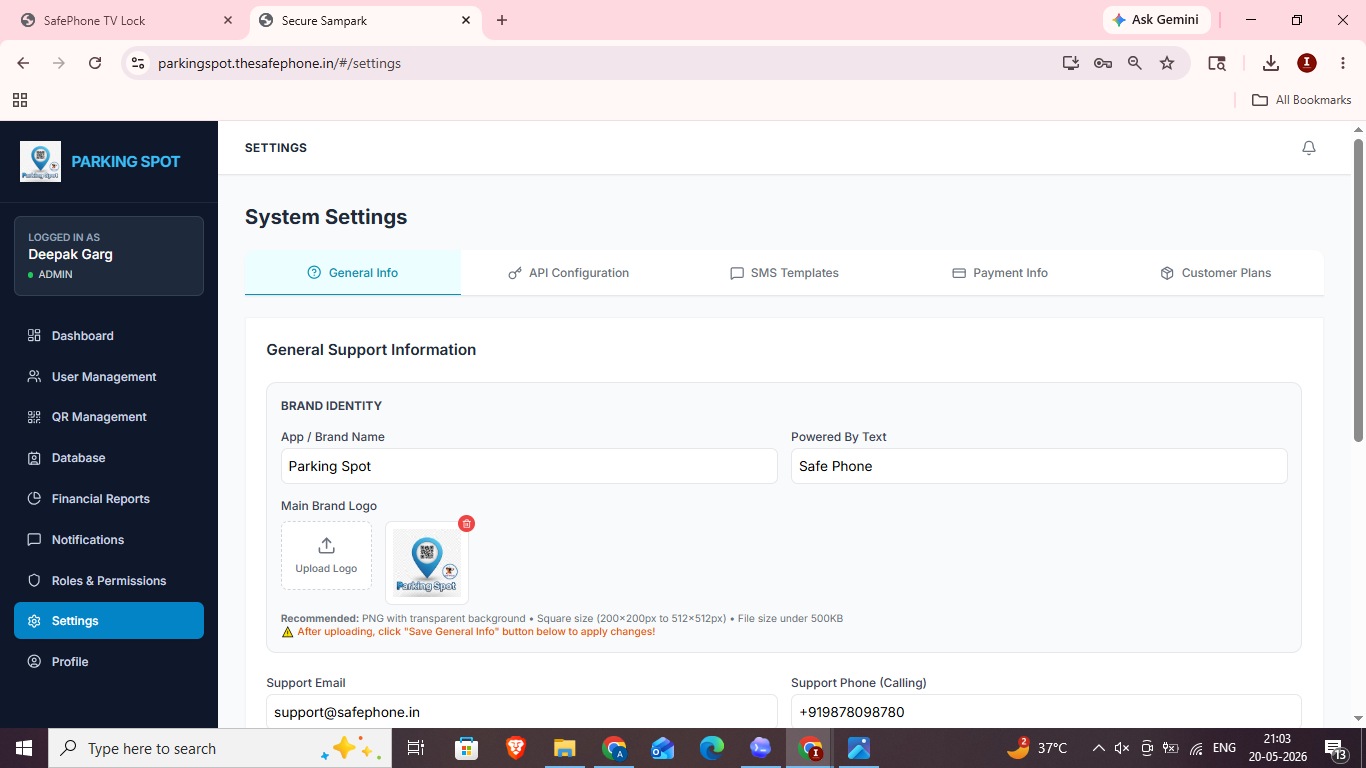This screenshot has width=1366, height=768.
Task: Click the browser forward arrow
Action: (x=59, y=63)
